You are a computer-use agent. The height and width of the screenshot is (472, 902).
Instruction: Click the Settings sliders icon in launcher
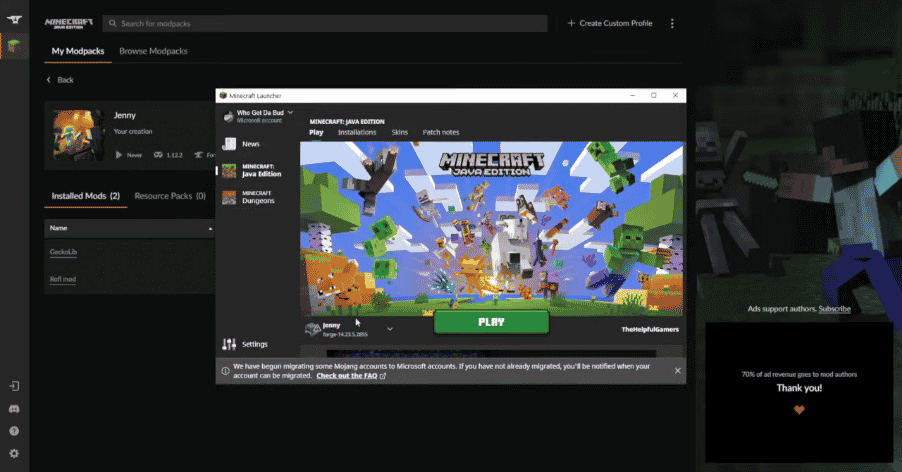point(229,344)
